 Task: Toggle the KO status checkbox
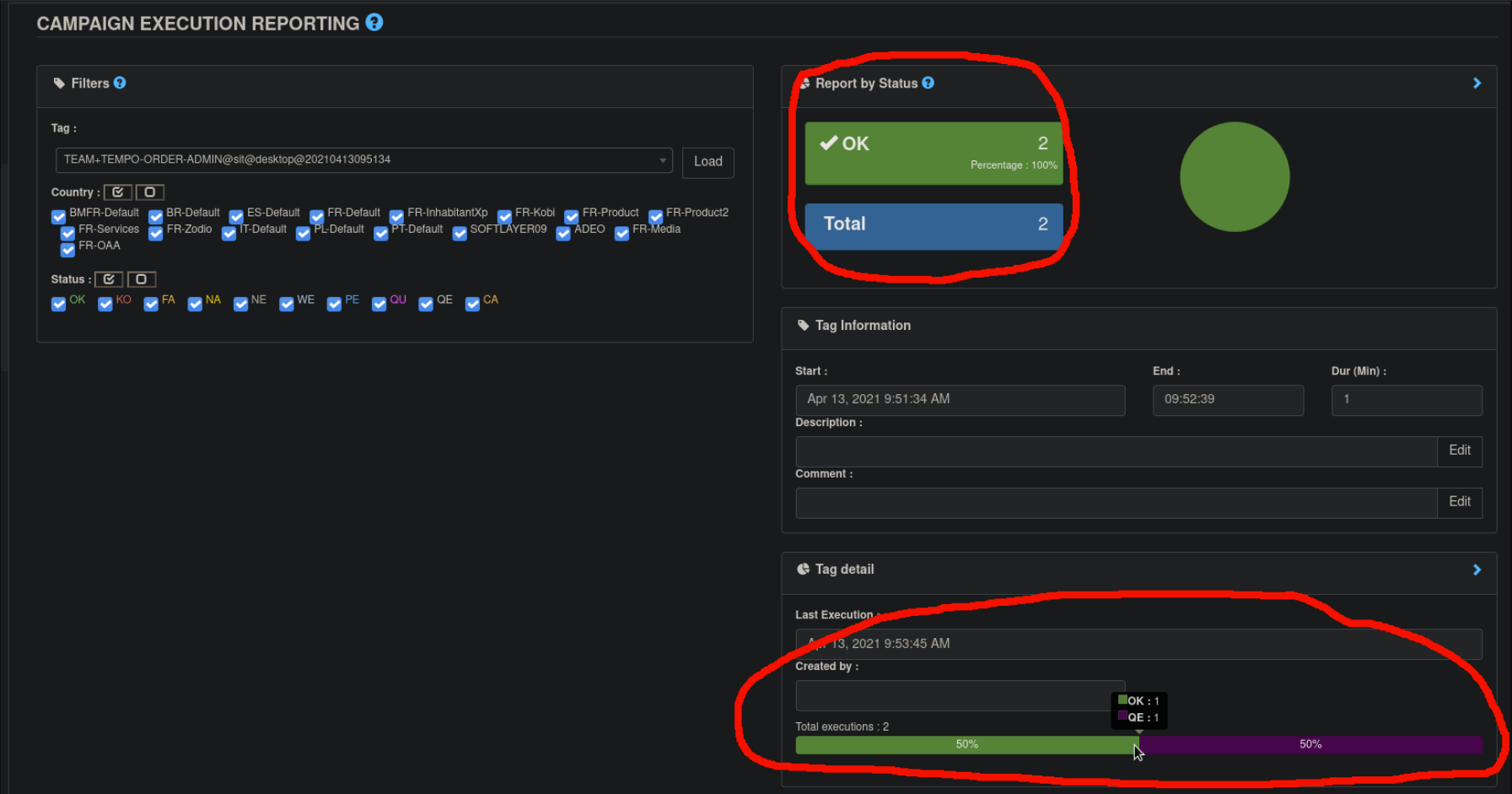tap(105, 304)
